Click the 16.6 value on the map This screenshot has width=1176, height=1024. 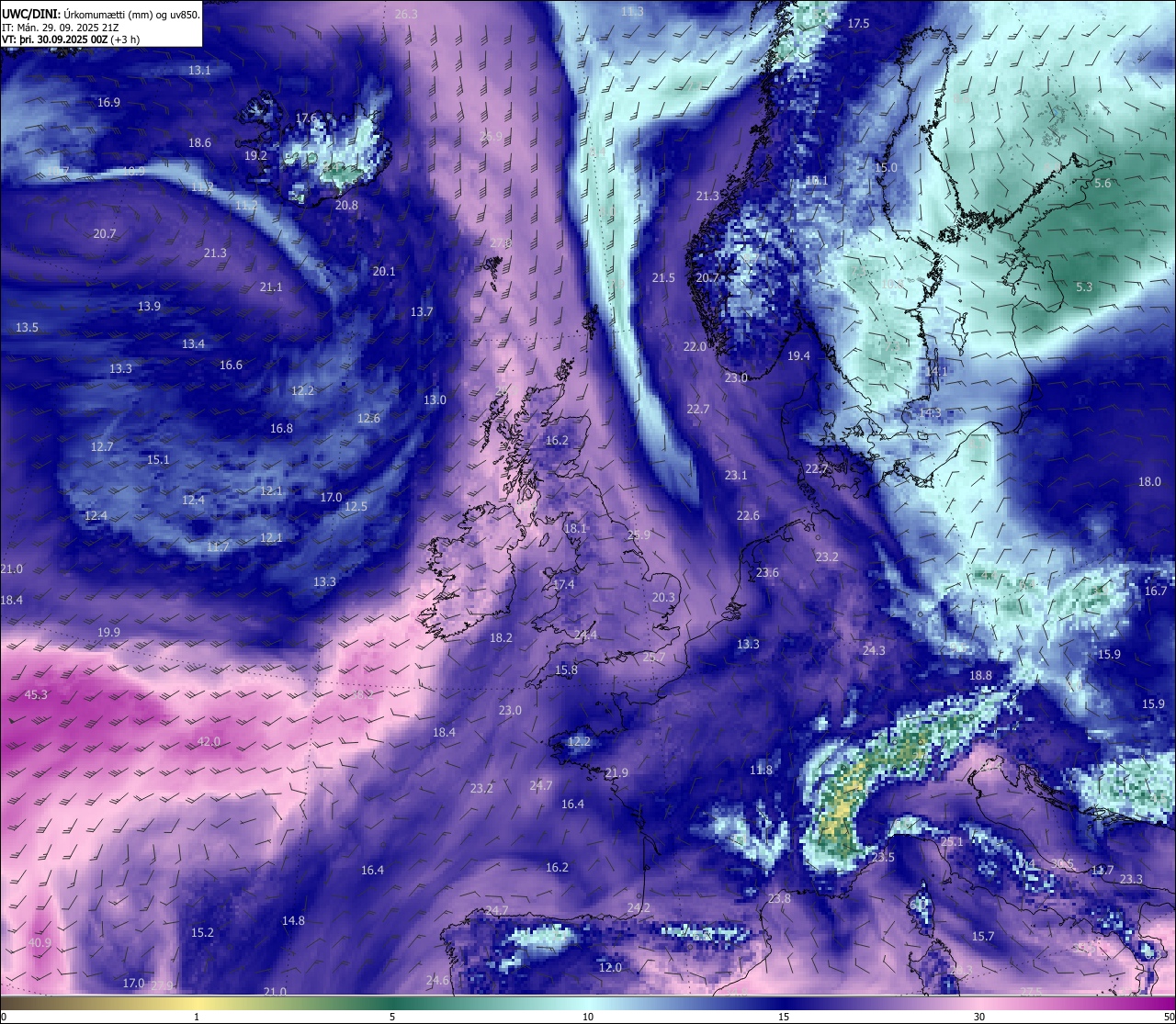231,366
